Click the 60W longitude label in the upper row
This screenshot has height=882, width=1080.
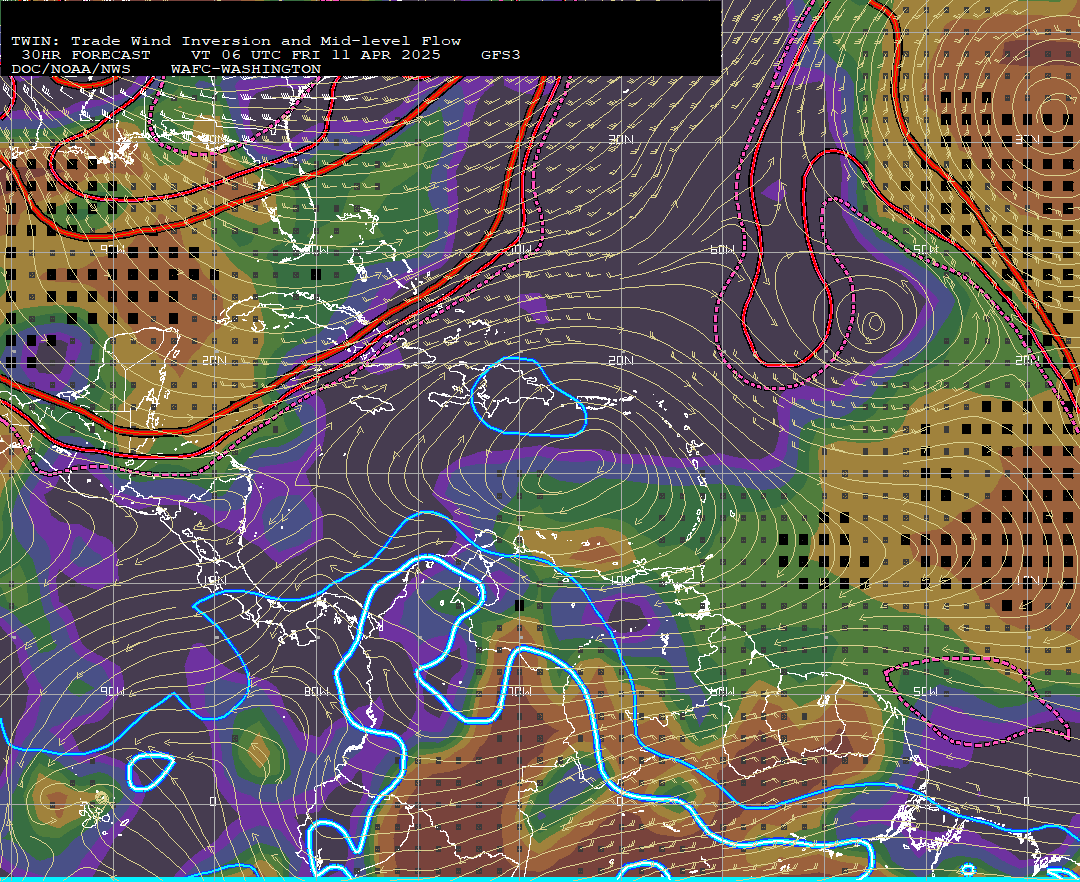[722, 249]
